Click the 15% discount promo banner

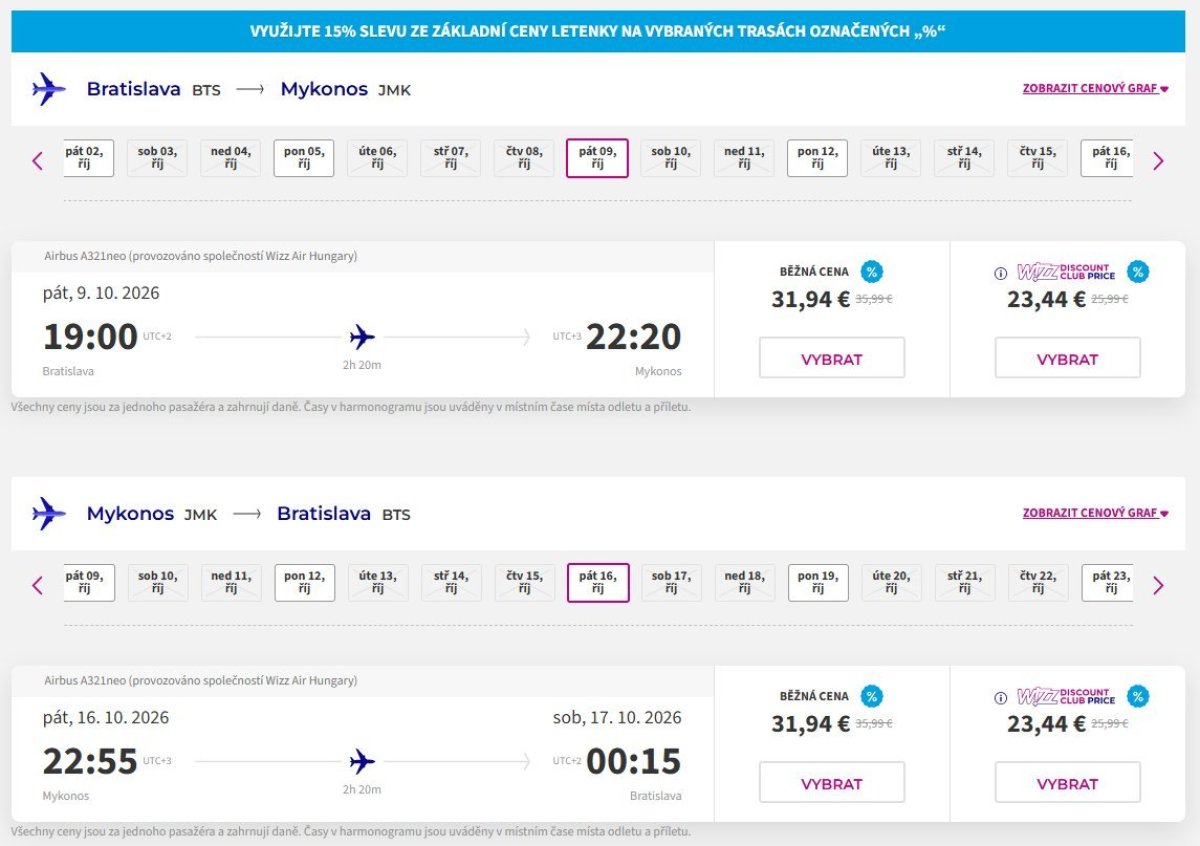pos(598,31)
